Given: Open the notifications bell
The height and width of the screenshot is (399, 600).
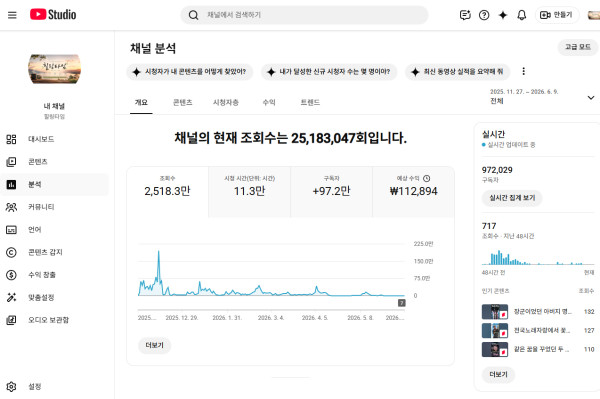Looking at the screenshot, I should (x=522, y=15).
